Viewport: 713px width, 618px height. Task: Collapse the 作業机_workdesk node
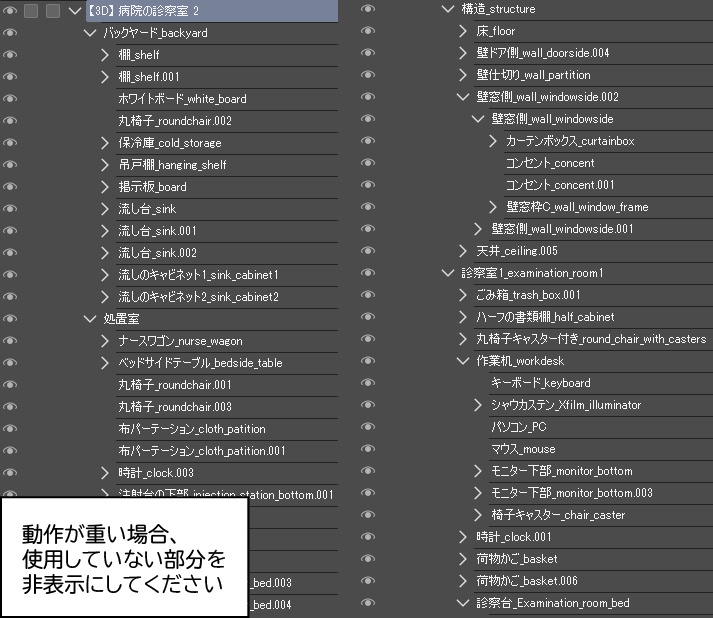pyautogui.click(x=463, y=361)
